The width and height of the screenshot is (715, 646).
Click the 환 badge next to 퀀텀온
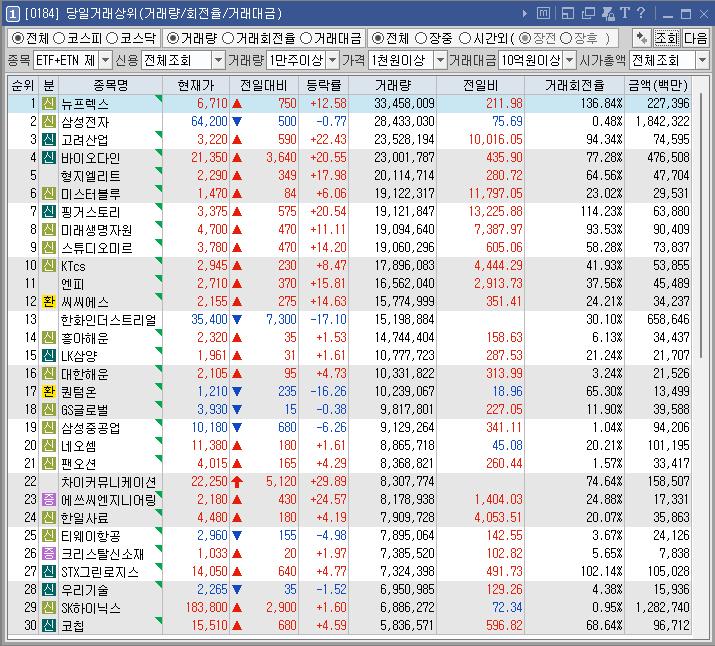pyautogui.click(x=49, y=391)
